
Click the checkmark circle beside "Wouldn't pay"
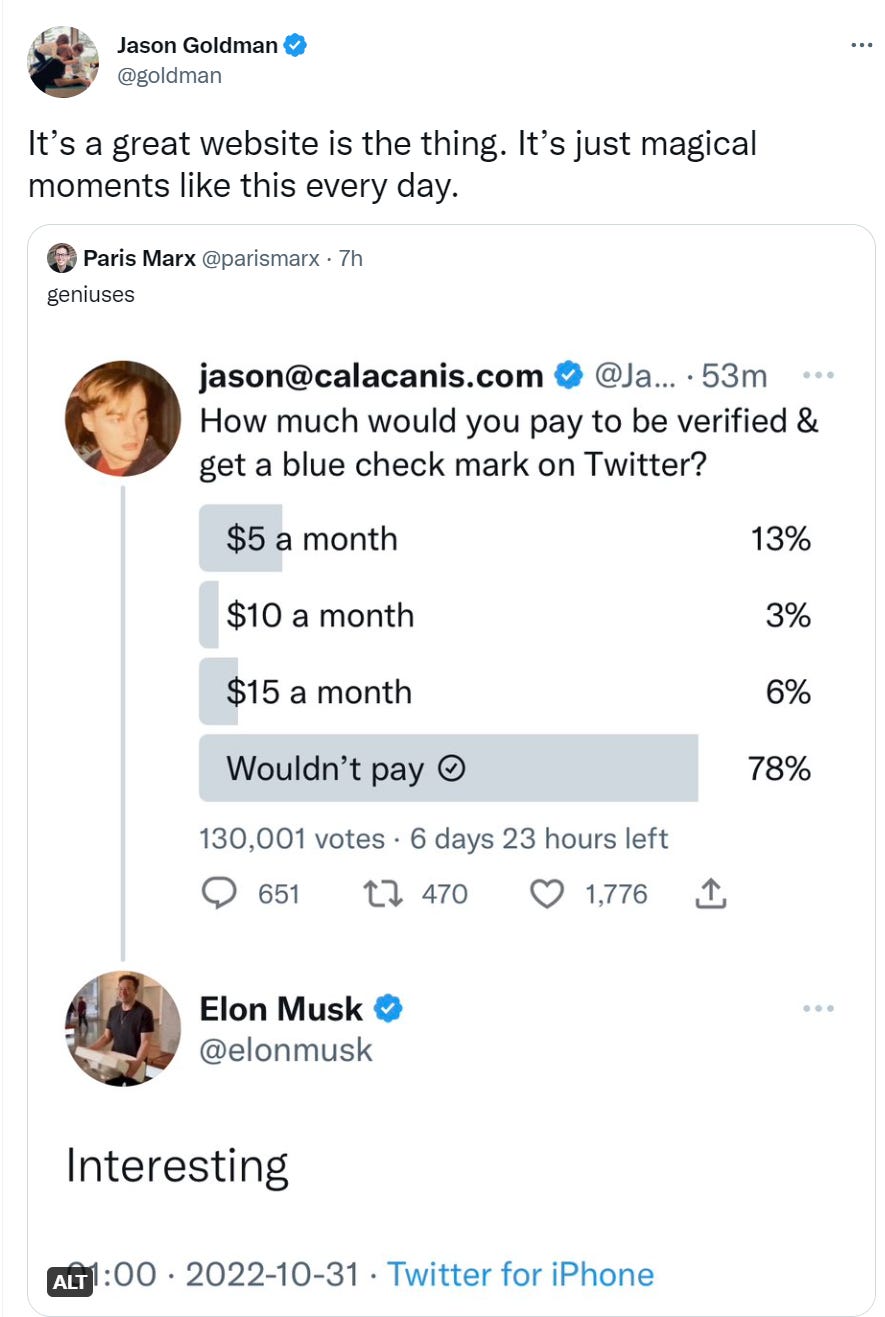453,768
